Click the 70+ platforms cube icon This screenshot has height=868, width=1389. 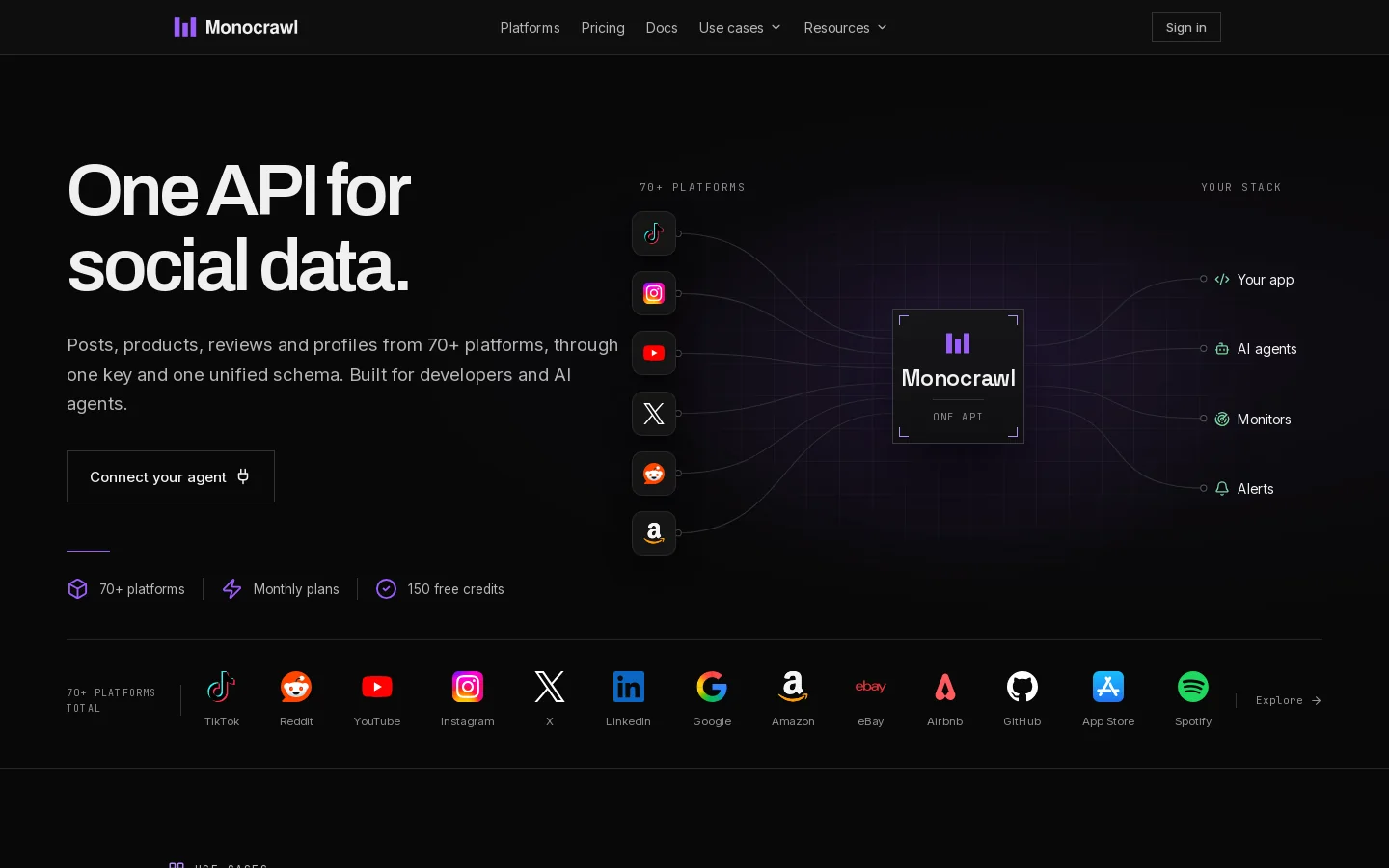[x=78, y=589]
